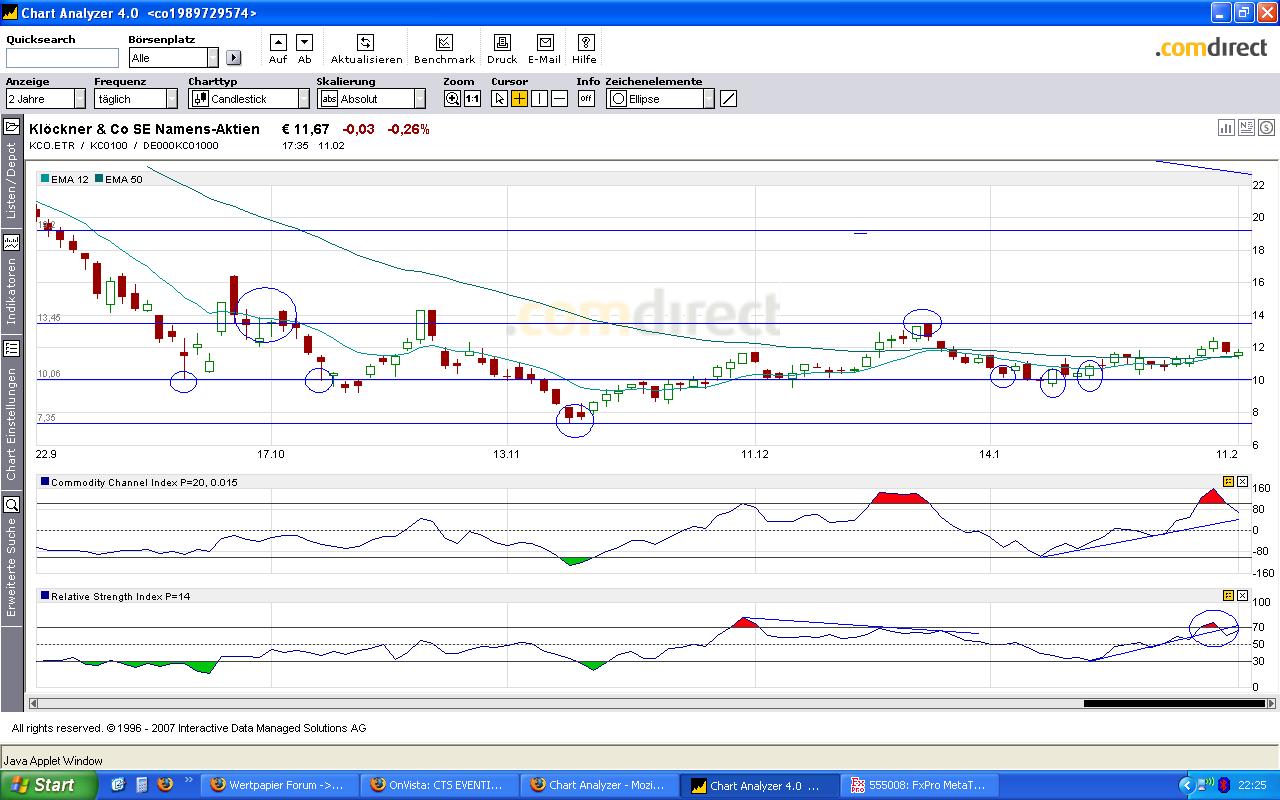Click the go arrow beside Börsenplatz

tap(234, 58)
